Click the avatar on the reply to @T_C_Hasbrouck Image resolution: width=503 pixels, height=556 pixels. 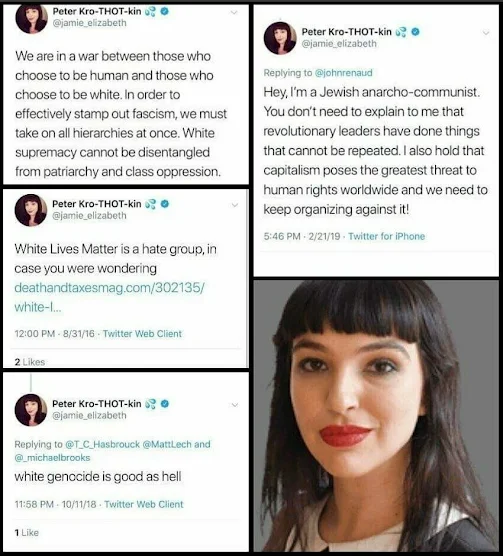click(31, 410)
